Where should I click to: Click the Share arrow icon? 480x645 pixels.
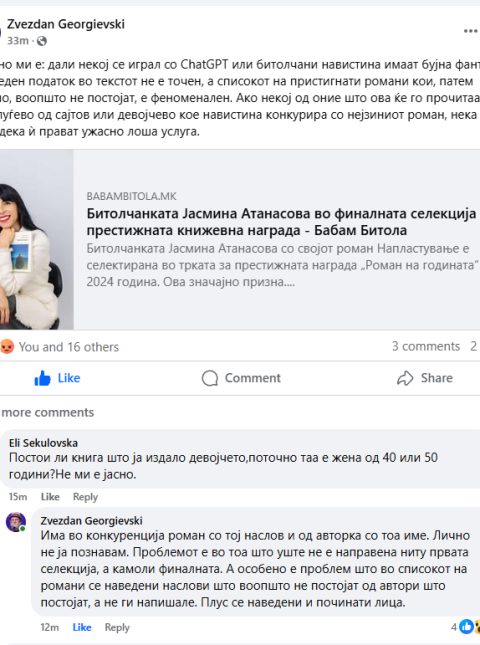click(405, 378)
